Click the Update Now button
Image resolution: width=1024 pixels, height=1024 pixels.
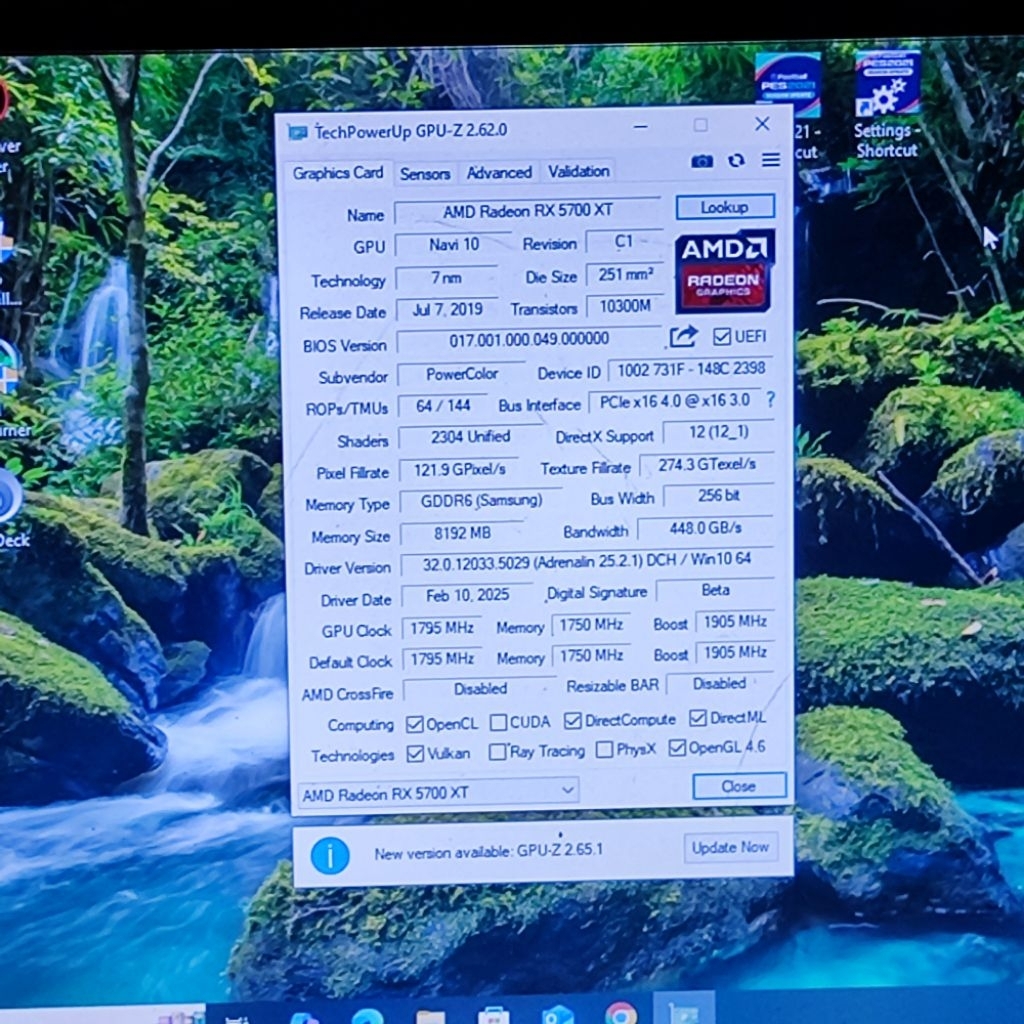(730, 848)
